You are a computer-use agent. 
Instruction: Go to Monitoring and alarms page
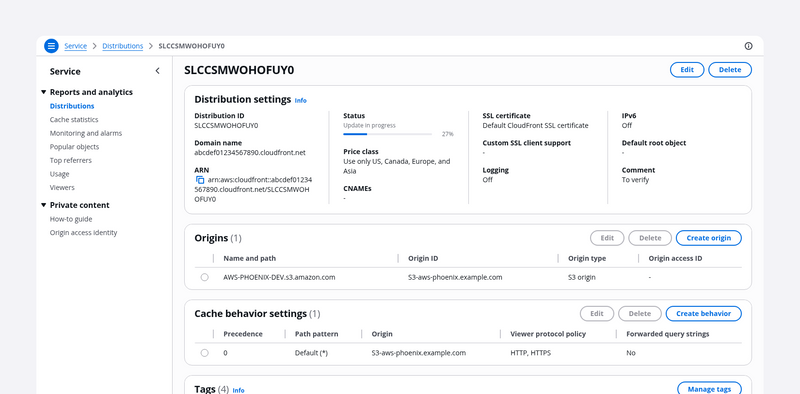pos(86,133)
